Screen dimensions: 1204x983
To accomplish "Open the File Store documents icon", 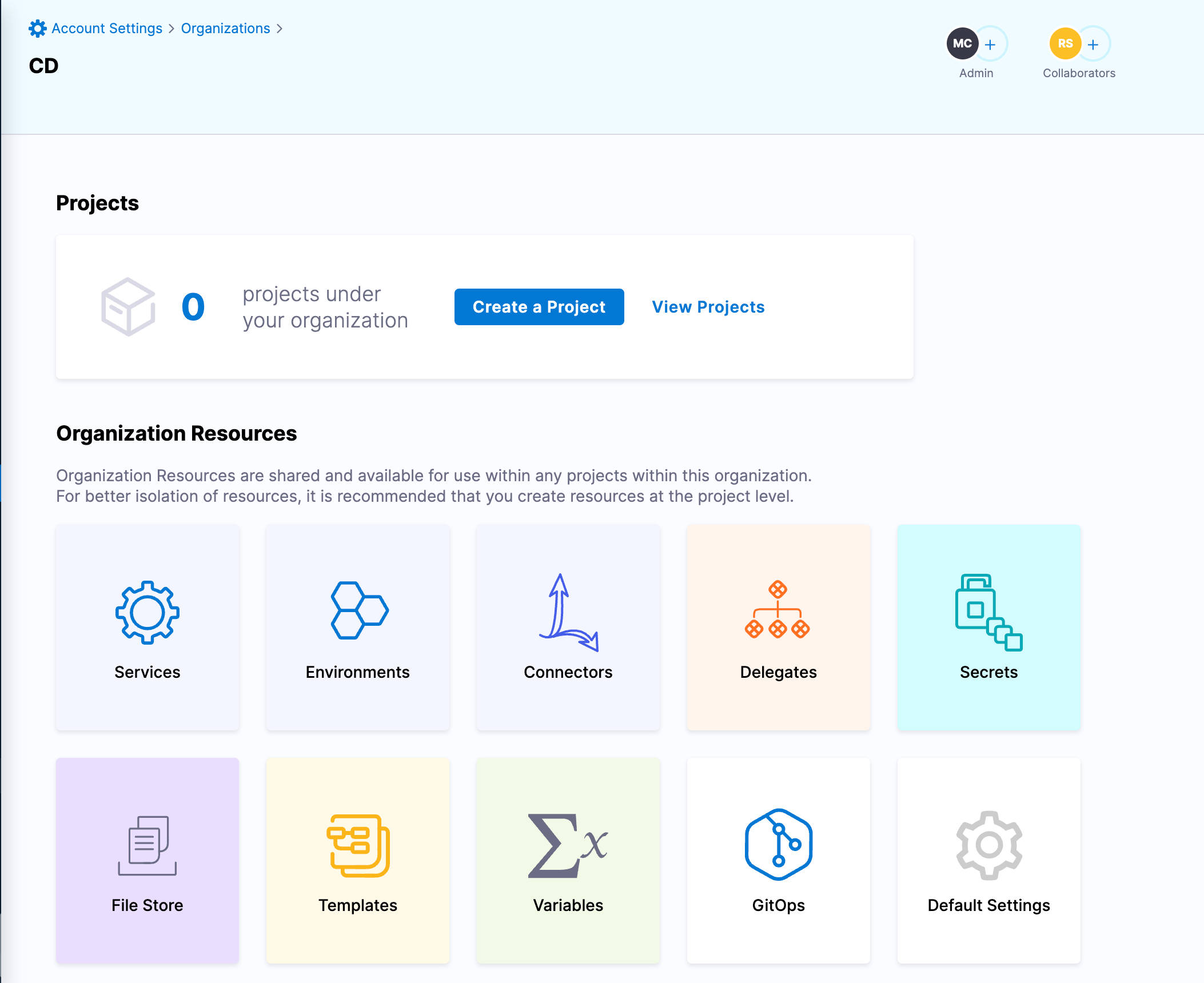I will point(147,845).
